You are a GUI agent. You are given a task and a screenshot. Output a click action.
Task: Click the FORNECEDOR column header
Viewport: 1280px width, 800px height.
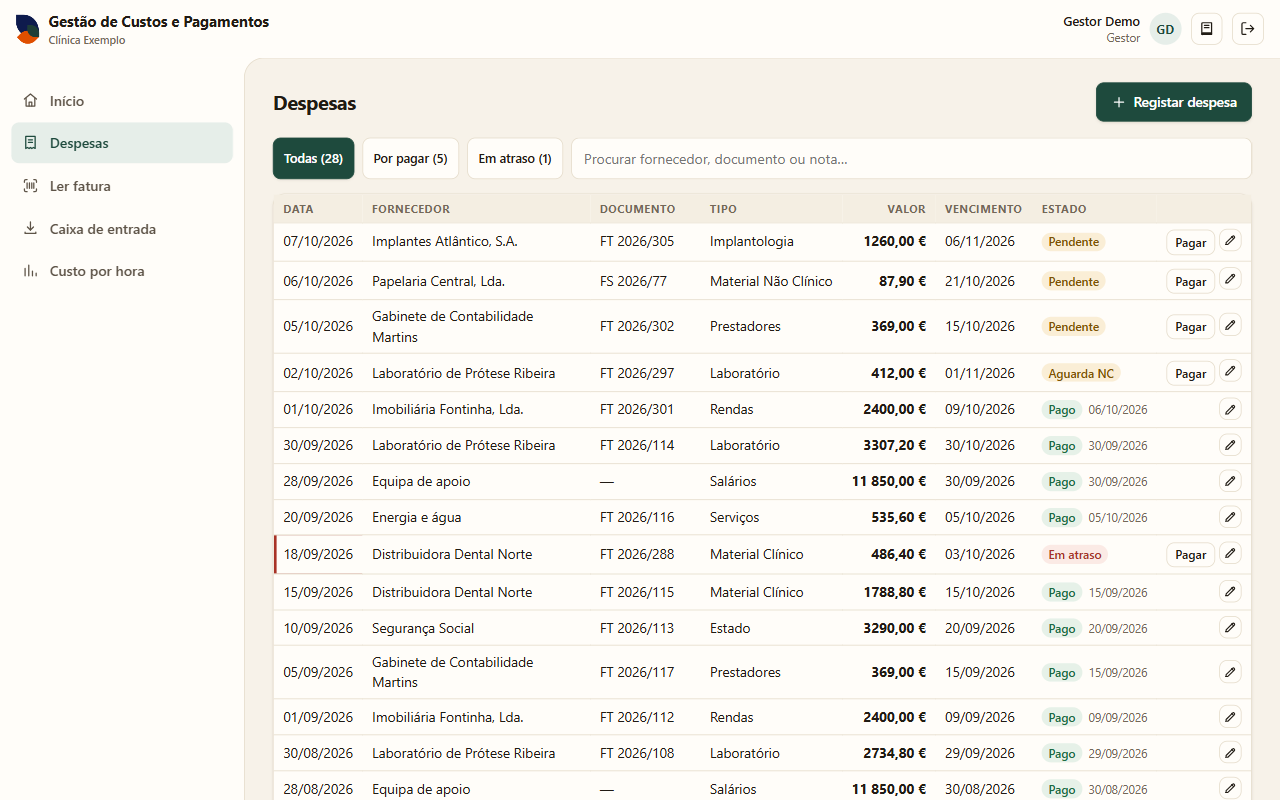tap(411, 209)
